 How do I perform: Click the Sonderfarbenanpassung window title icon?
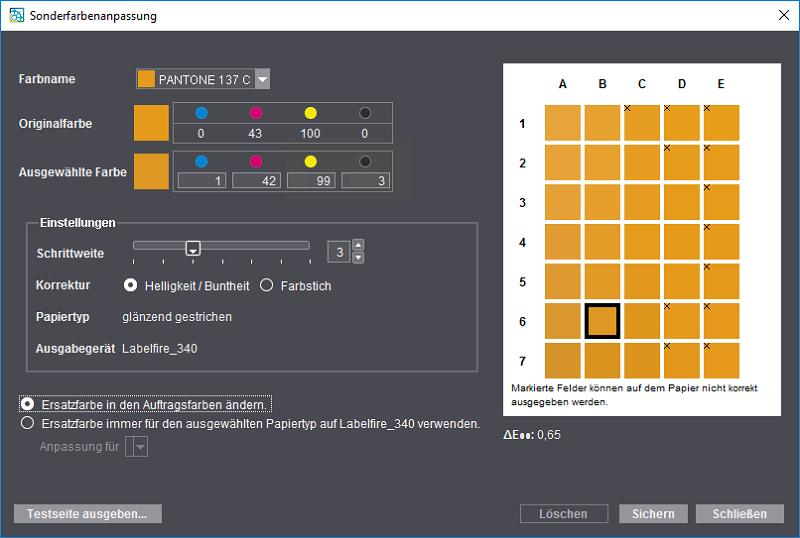tap(15, 16)
